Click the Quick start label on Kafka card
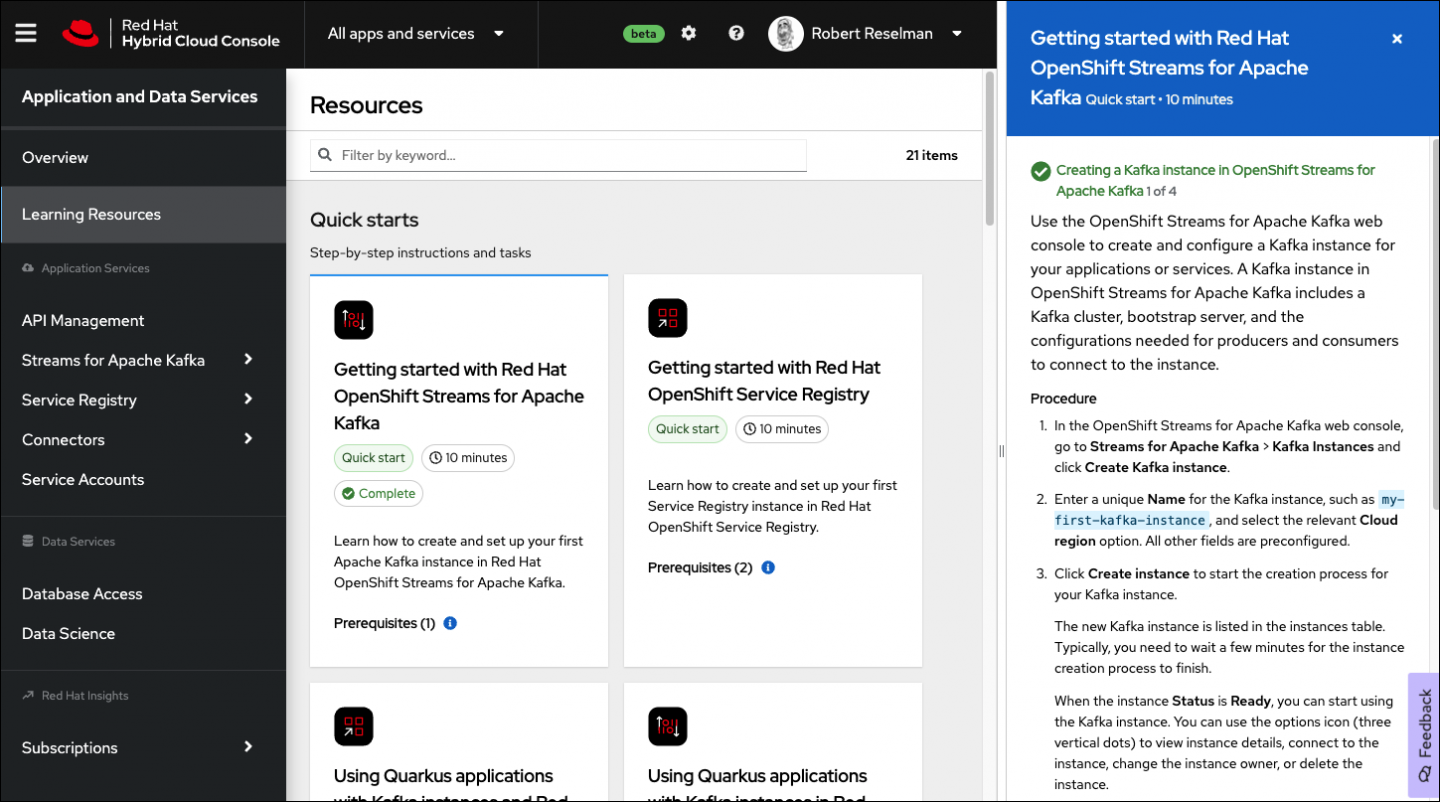Screen dimensions: 1440x802 [x=374, y=458]
